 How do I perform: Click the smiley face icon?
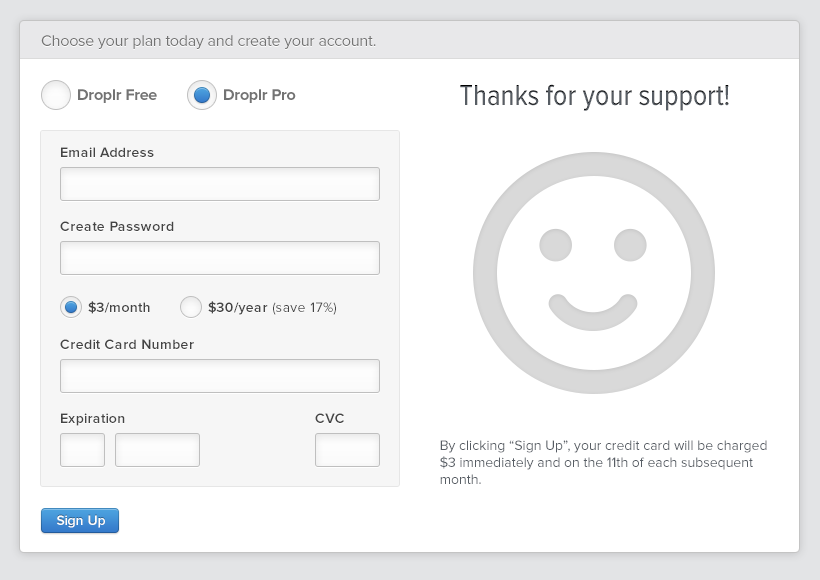(x=594, y=272)
